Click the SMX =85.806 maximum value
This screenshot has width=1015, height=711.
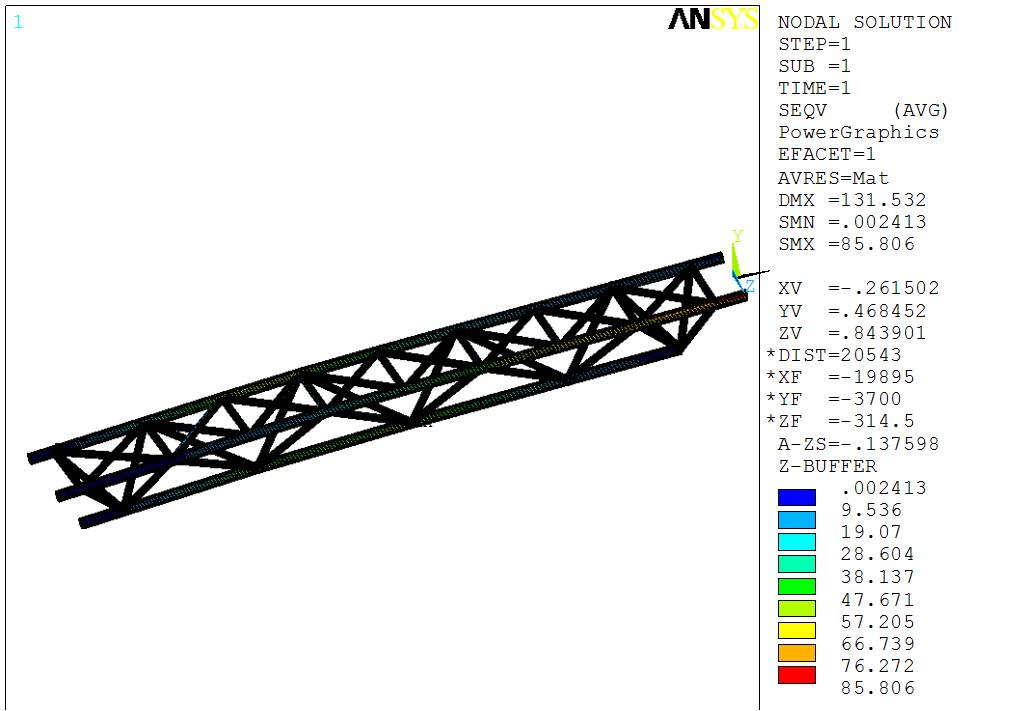[x=846, y=244]
